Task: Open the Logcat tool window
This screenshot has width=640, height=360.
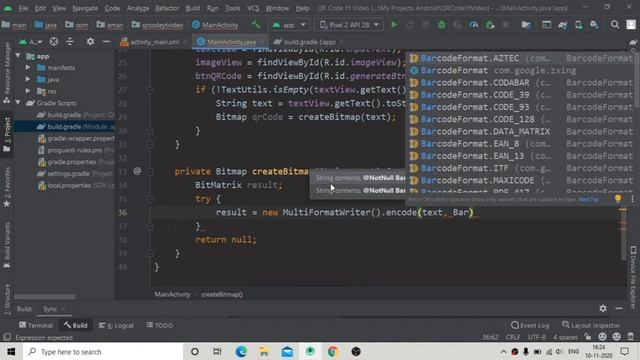Action: tap(116, 325)
